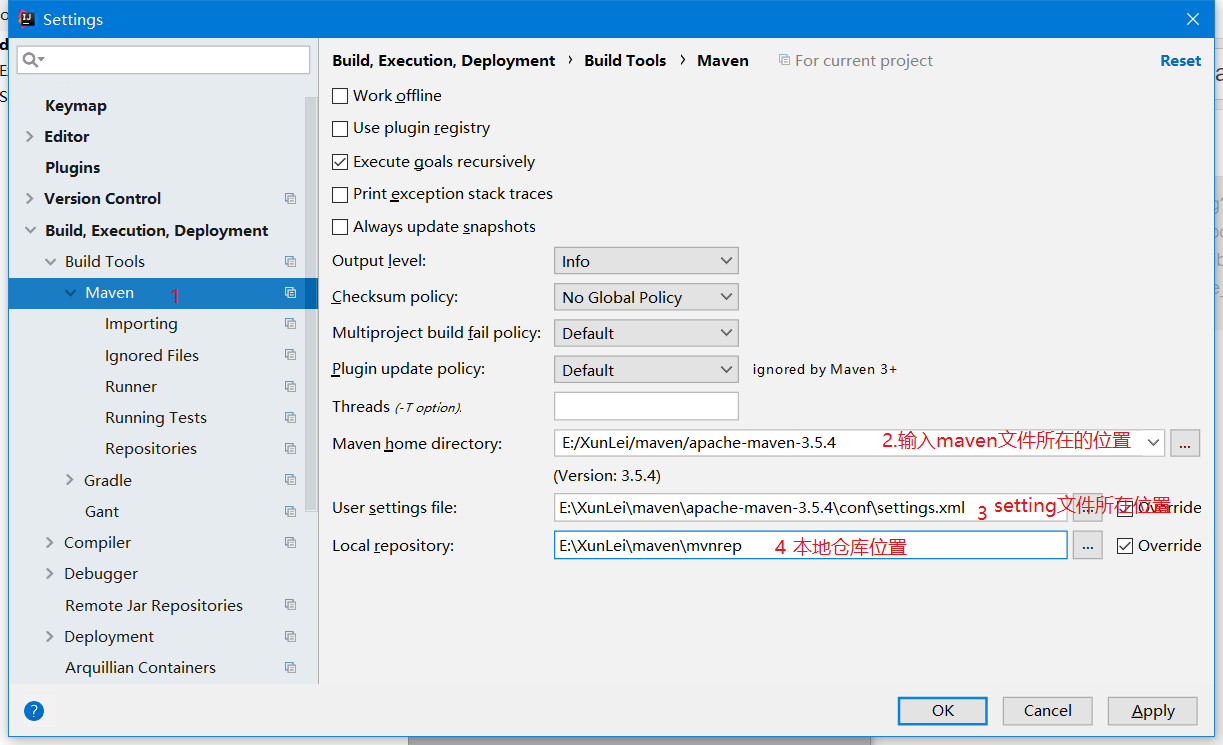Click the Reset link
This screenshot has height=745, width=1223.
(x=1181, y=61)
